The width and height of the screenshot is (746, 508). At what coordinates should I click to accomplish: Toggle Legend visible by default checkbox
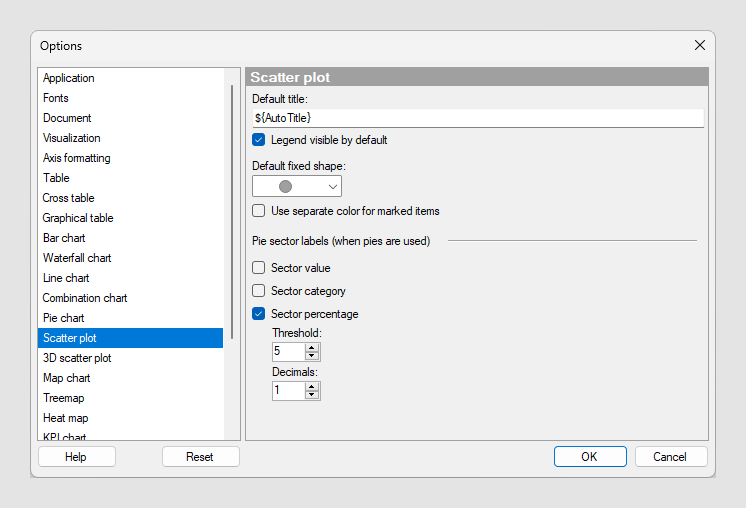click(258, 140)
